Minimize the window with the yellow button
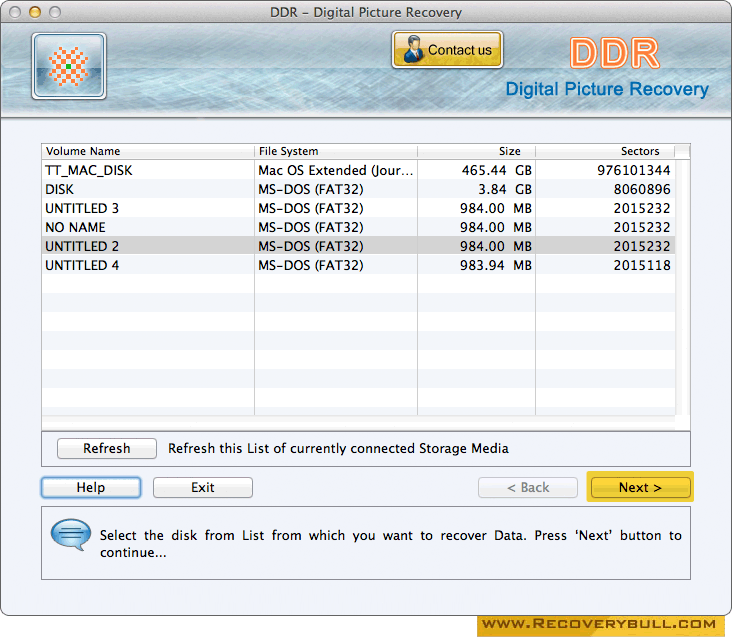 (x=35, y=12)
